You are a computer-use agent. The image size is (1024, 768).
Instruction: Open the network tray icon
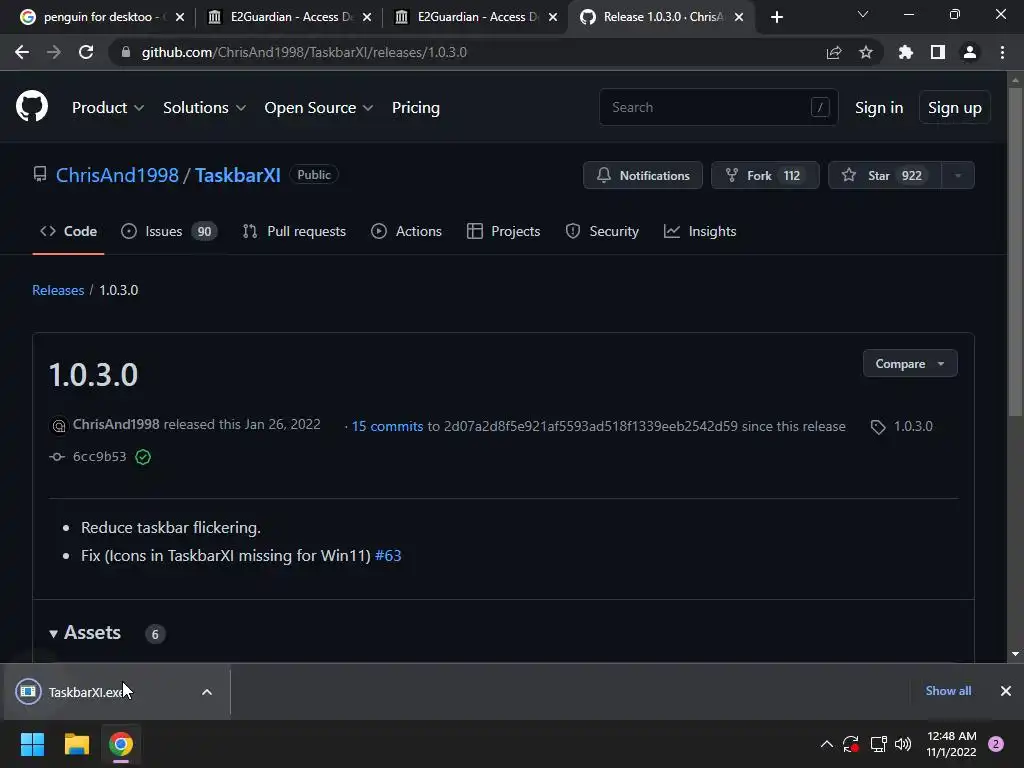(x=878, y=744)
